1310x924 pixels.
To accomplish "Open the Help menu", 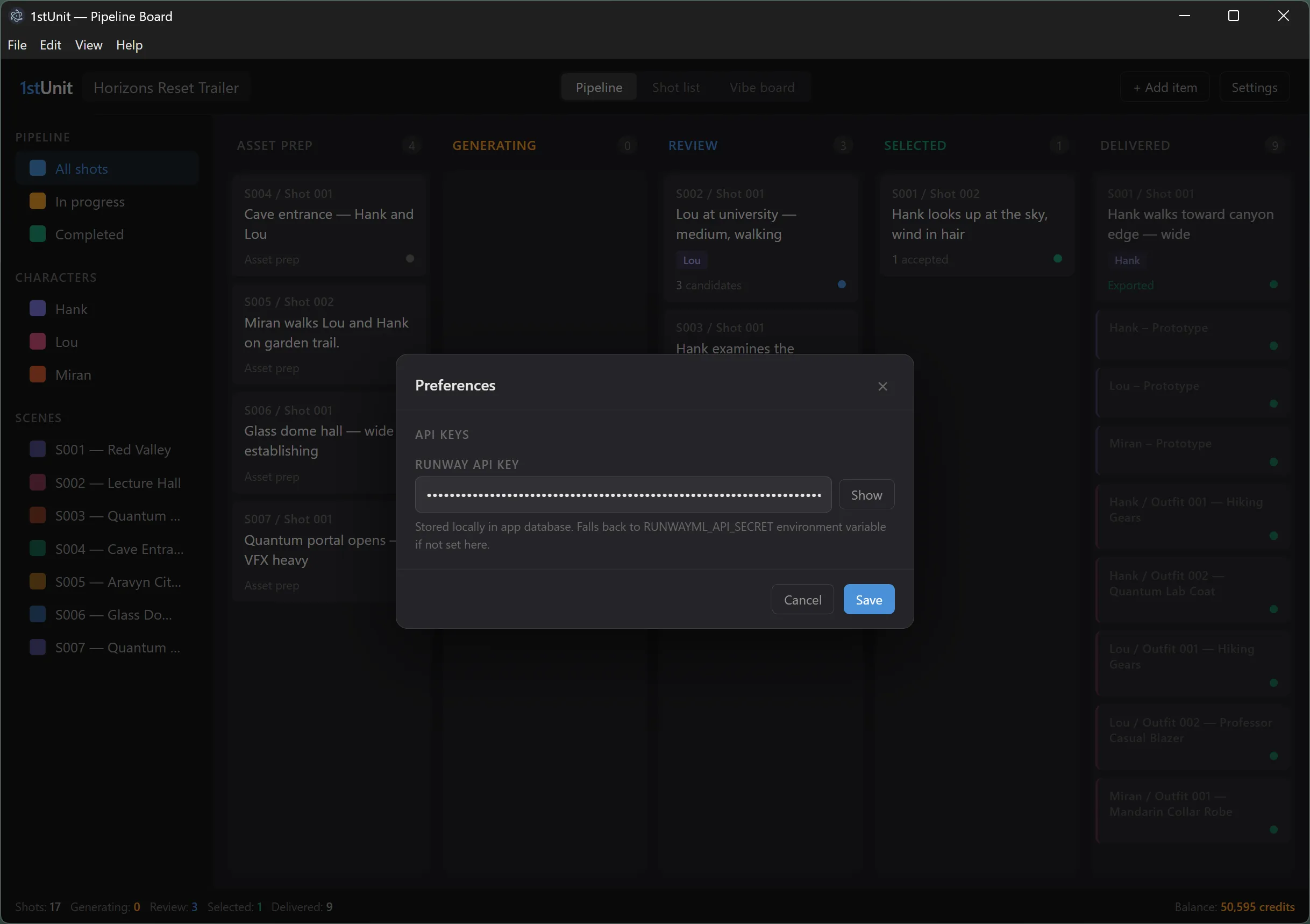I will [x=129, y=45].
